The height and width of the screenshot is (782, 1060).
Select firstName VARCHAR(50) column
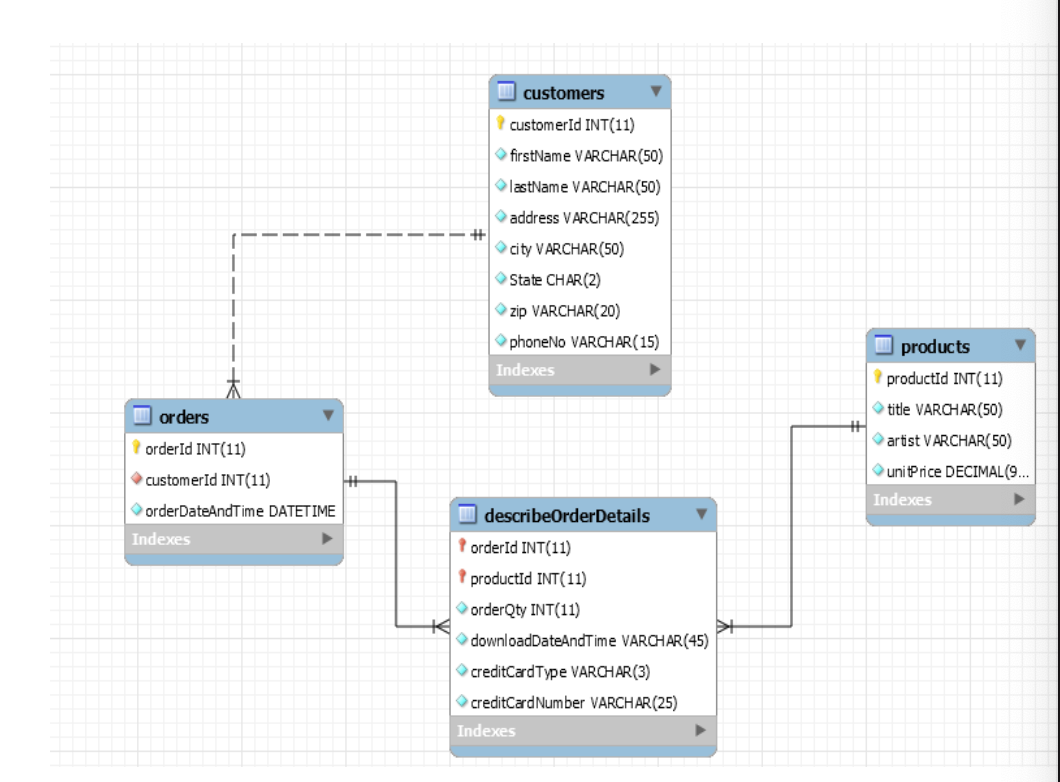(x=580, y=155)
